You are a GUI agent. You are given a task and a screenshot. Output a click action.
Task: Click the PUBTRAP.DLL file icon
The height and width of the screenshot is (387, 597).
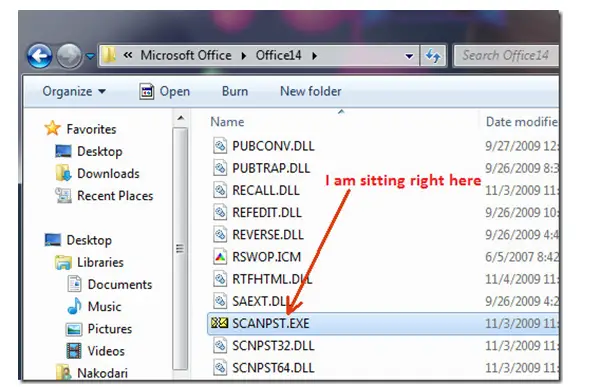220,168
